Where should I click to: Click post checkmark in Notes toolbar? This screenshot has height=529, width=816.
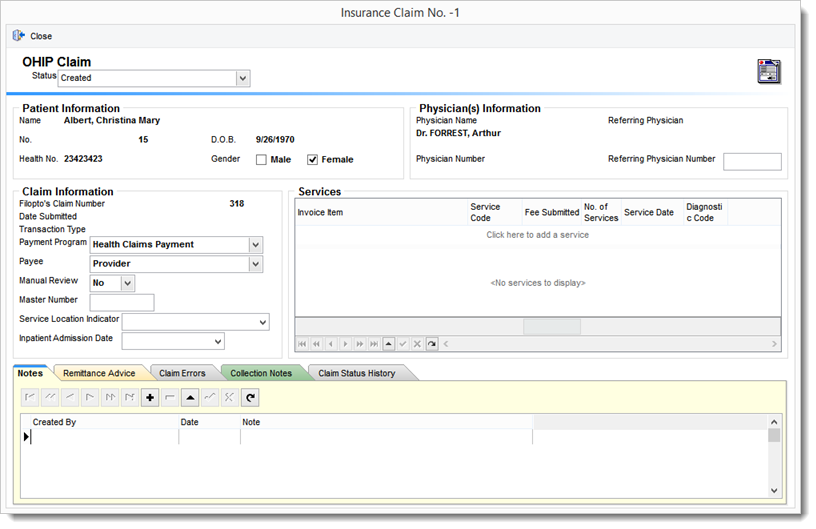(x=210, y=397)
